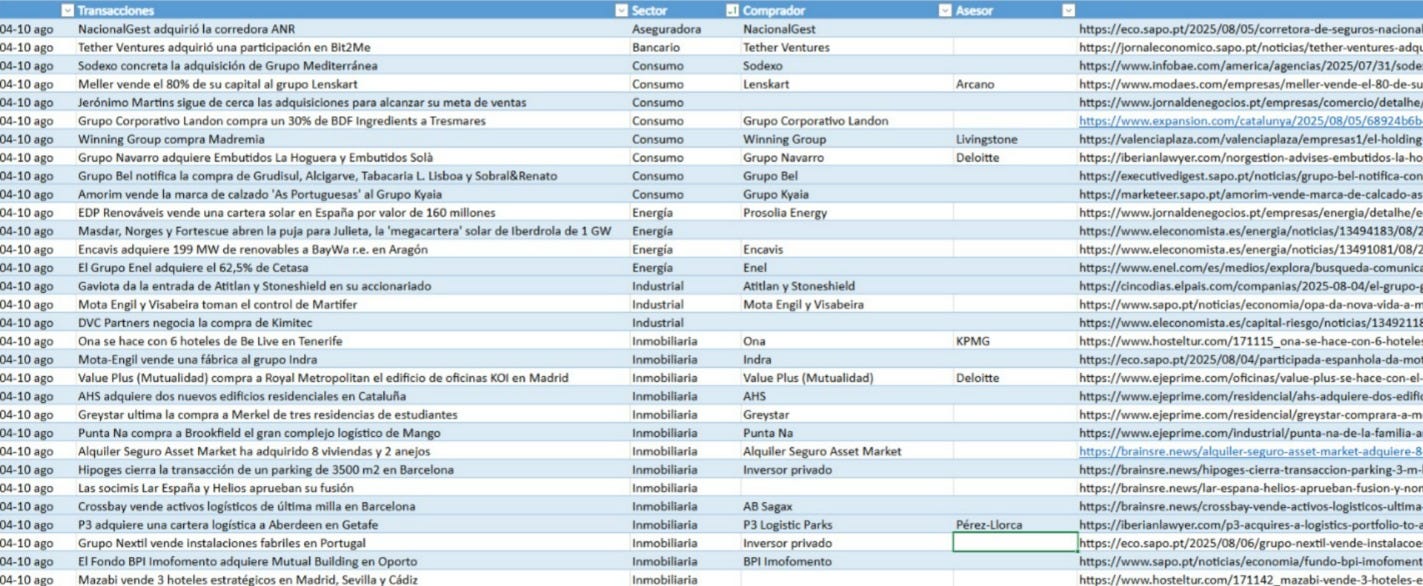Open the date column filter dropdown
The height and width of the screenshot is (586, 1423).
pyautogui.click(x=67, y=10)
